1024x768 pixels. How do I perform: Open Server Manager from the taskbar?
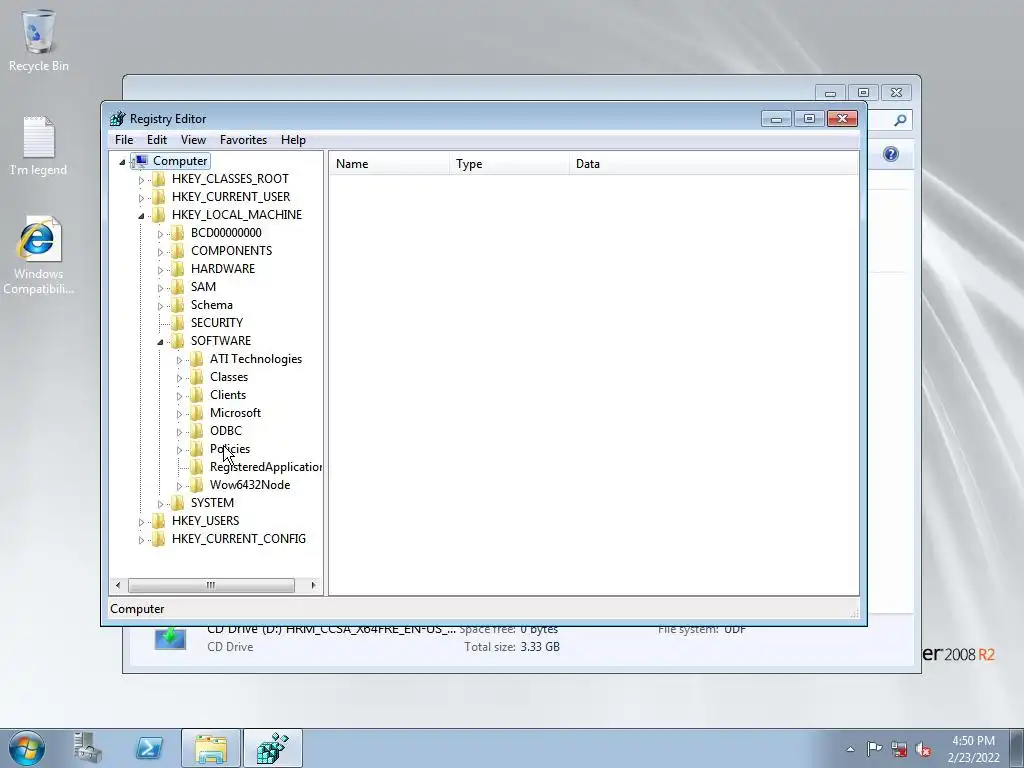(x=88, y=748)
